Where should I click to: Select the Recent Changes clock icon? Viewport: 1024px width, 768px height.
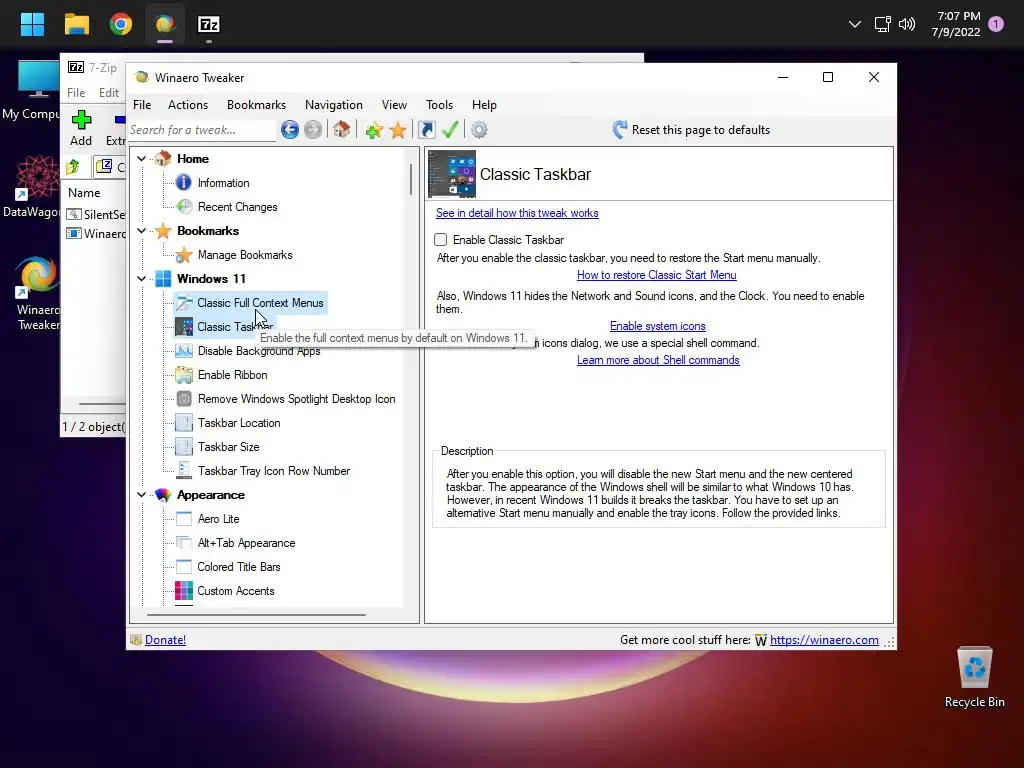pyautogui.click(x=185, y=207)
